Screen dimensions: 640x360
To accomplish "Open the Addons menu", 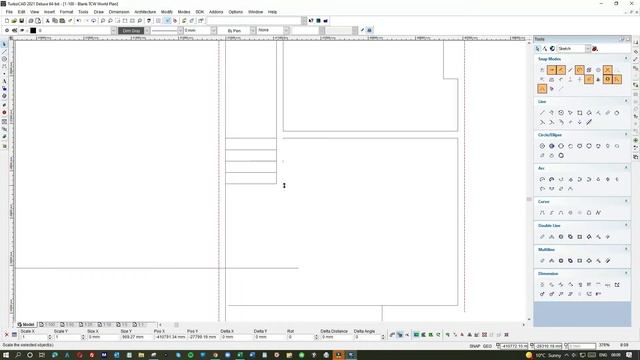I will [x=216, y=12].
